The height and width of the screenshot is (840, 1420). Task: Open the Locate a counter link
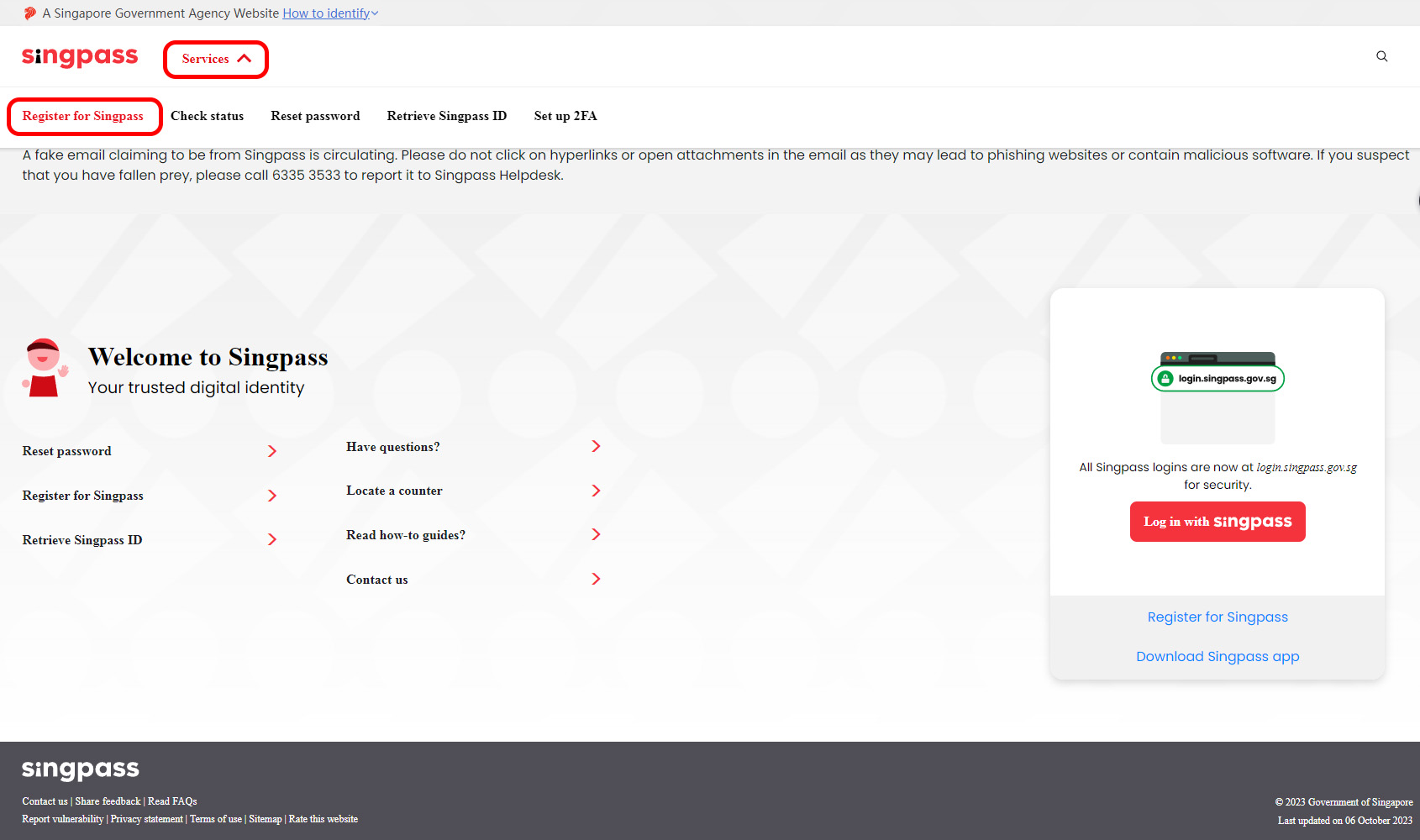[394, 491]
